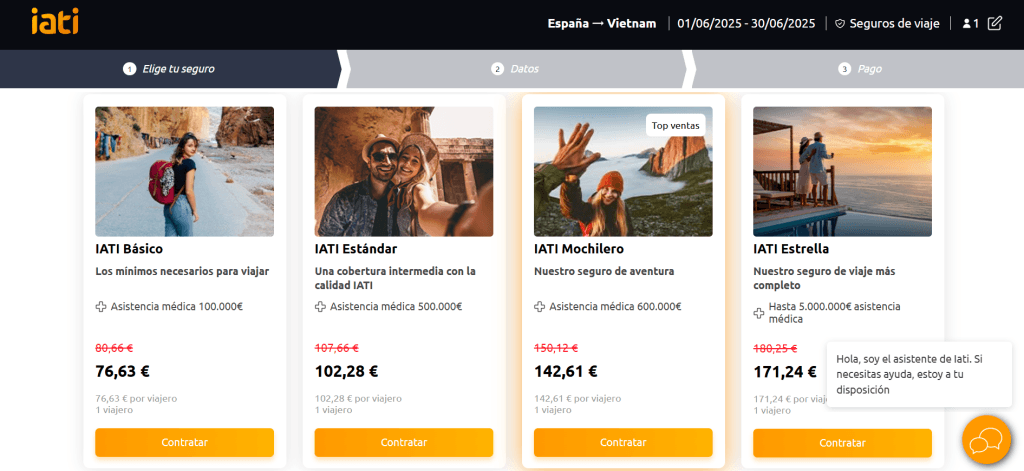
Task: Click the medical cross icon on IATI Estrella
Action: pyautogui.click(x=759, y=313)
